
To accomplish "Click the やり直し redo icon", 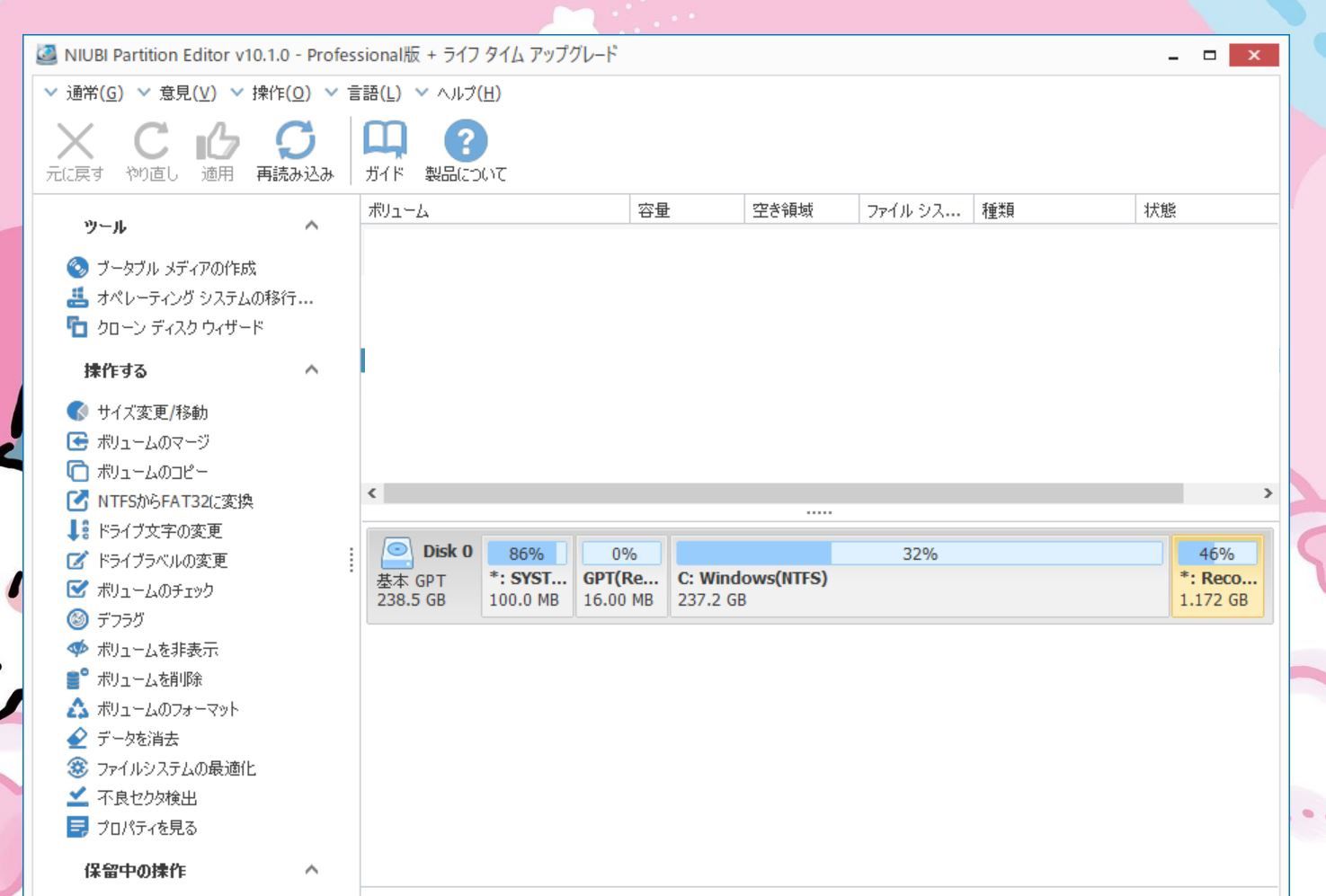I will (x=151, y=141).
